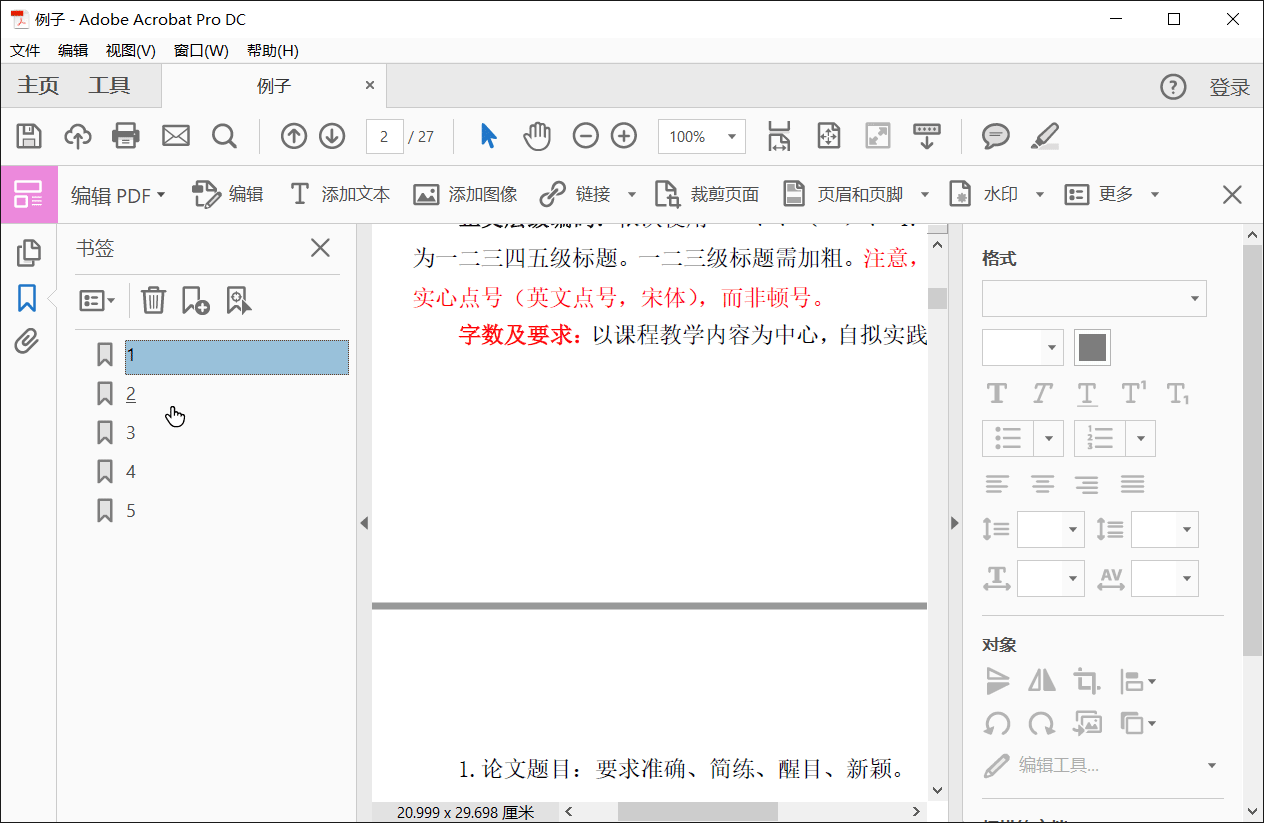Toggle center text alignment
This screenshot has height=823, width=1264.
(1042, 485)
